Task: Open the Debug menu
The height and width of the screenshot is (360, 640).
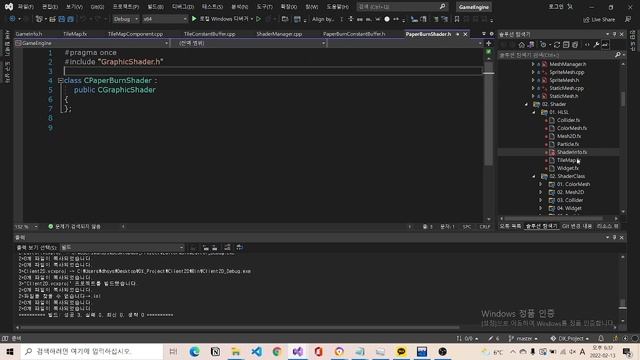Action: [182, 7]
